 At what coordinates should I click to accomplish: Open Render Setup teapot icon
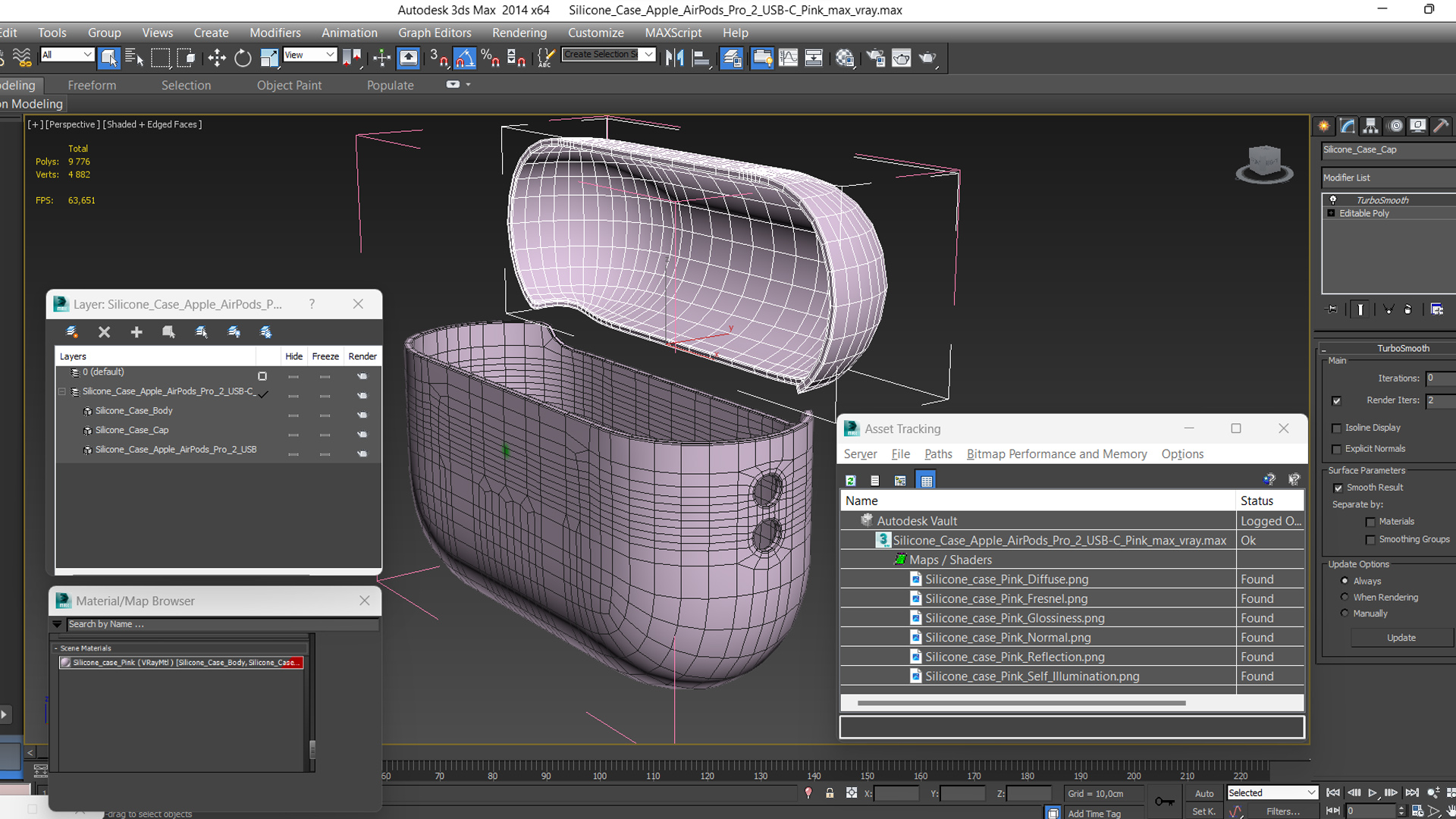[x=875, y=58]
